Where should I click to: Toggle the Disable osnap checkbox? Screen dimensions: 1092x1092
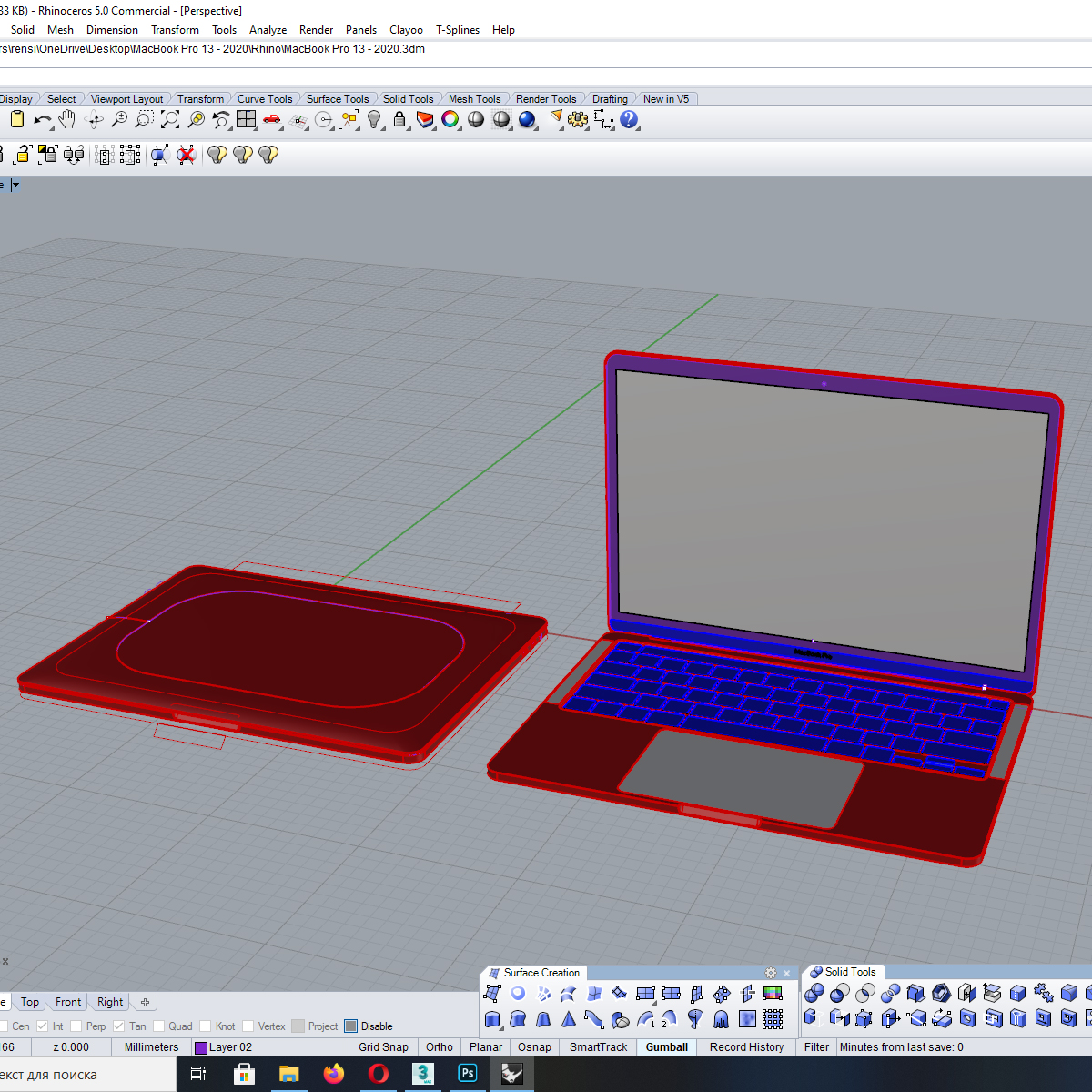(x=351, y=1026)
